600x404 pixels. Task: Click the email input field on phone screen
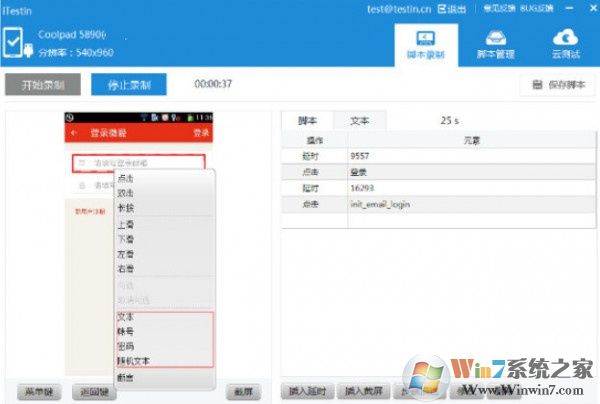click(139, 163)
